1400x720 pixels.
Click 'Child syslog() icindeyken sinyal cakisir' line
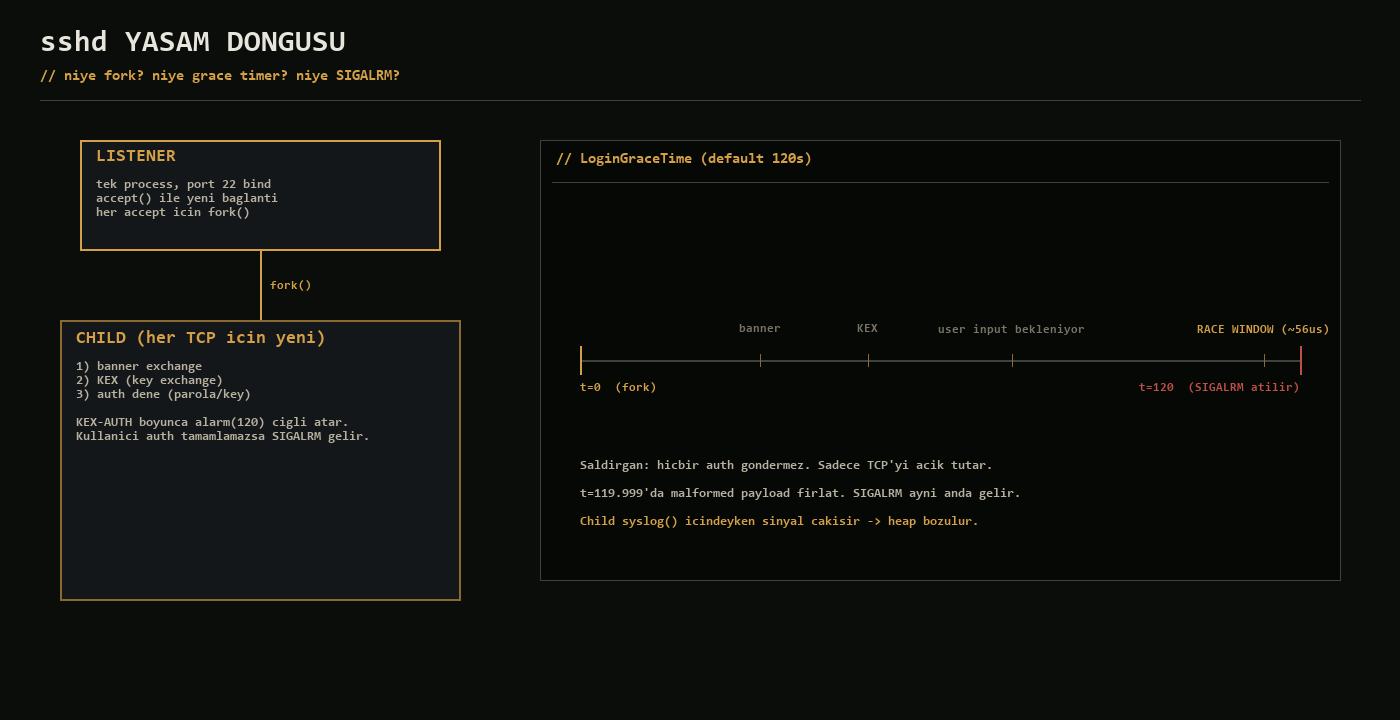point(779,521)
